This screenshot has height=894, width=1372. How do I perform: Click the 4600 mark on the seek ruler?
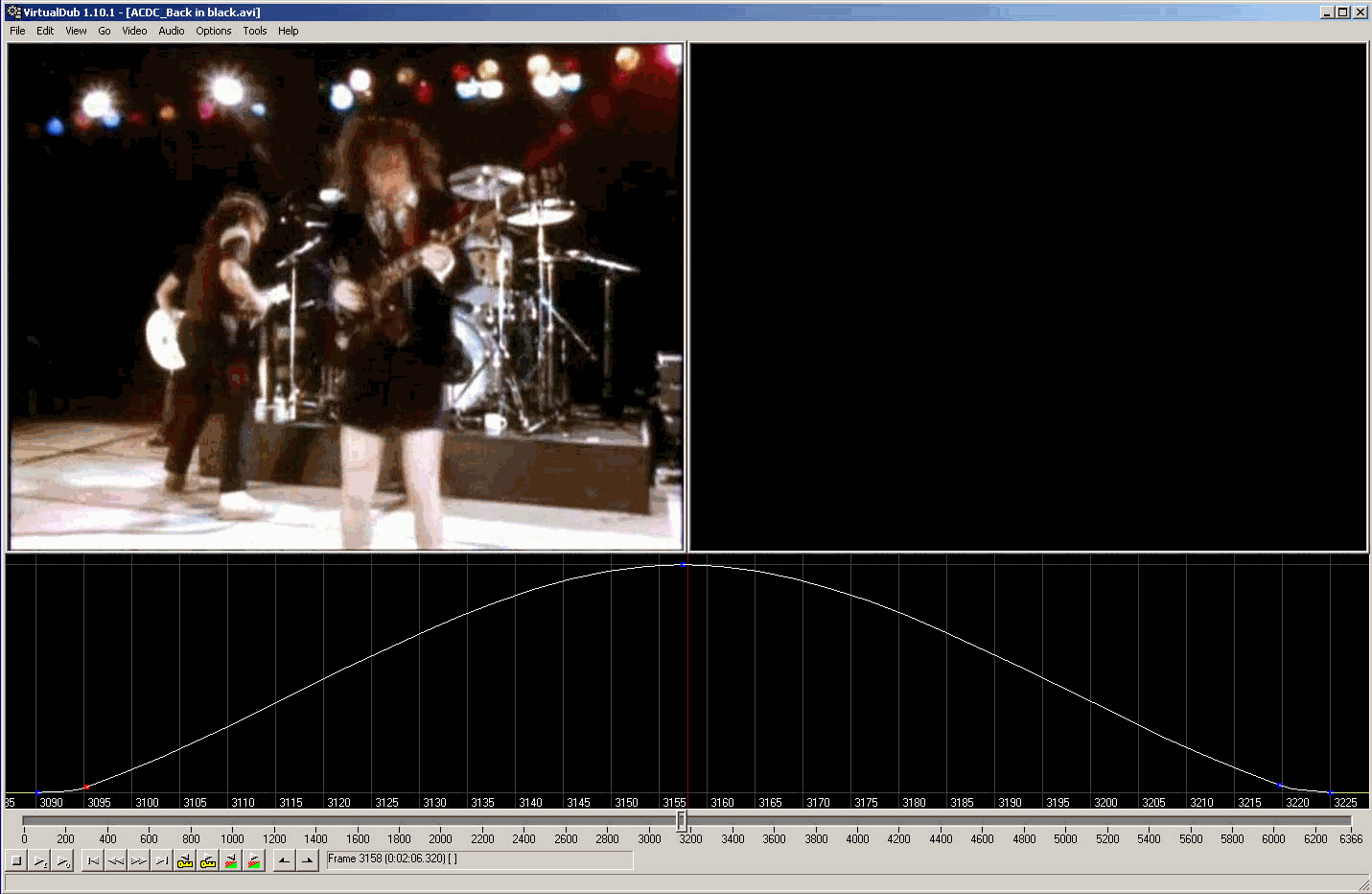982,838
